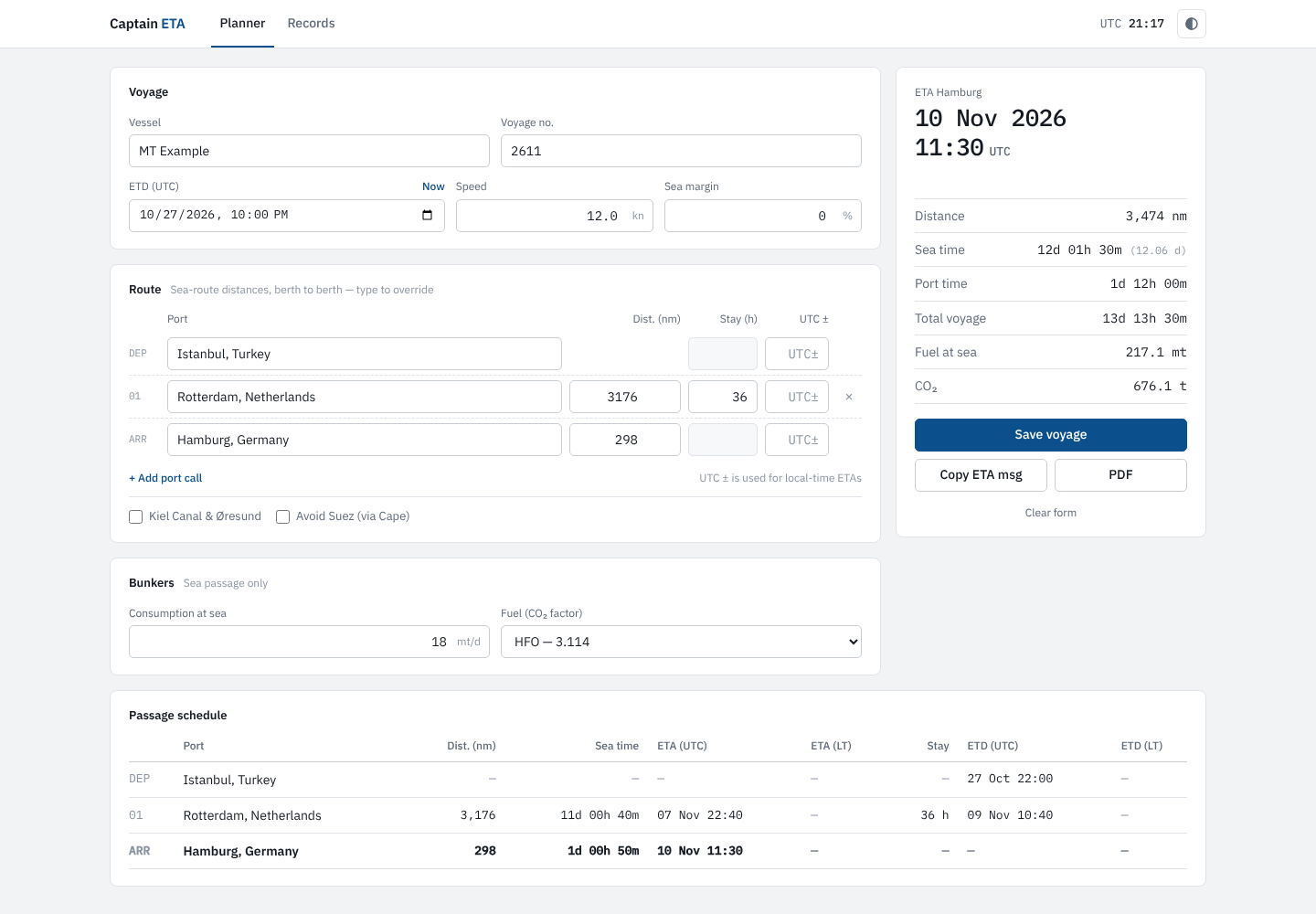Edit Rotterdam, Netherlands port field
The height and width of the screenshot is (914, 1316).
click(x=365, y=397)
